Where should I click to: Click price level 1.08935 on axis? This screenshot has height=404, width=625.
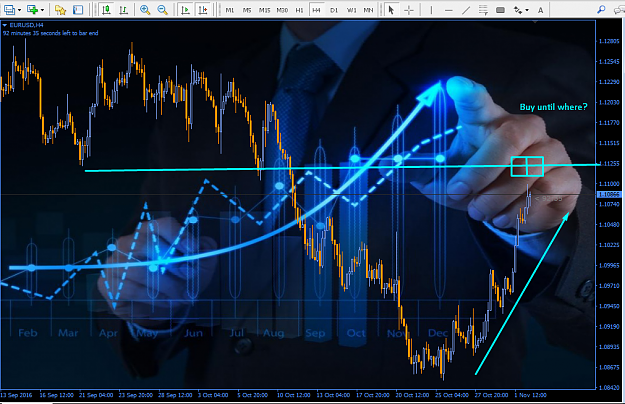(610, 347)
